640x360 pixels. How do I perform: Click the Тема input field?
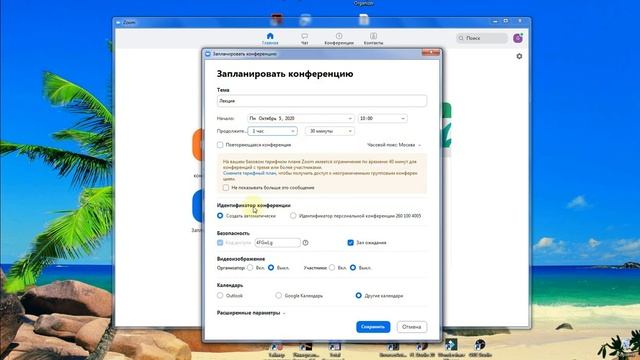(322, 101)
